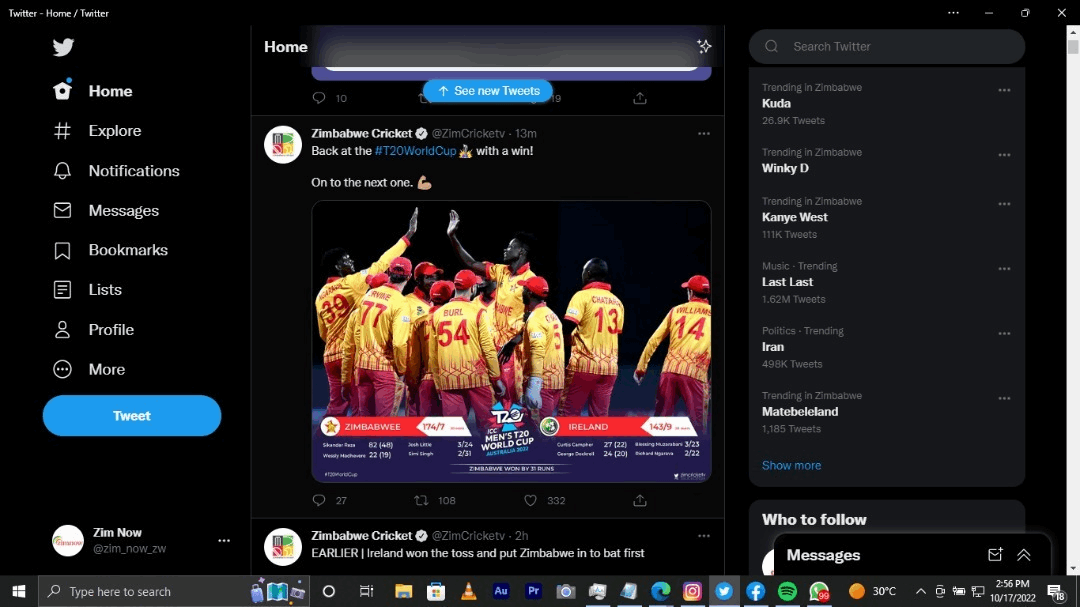
Task: Open options for the Iran trend
Action: click(x=1004, y=333)
